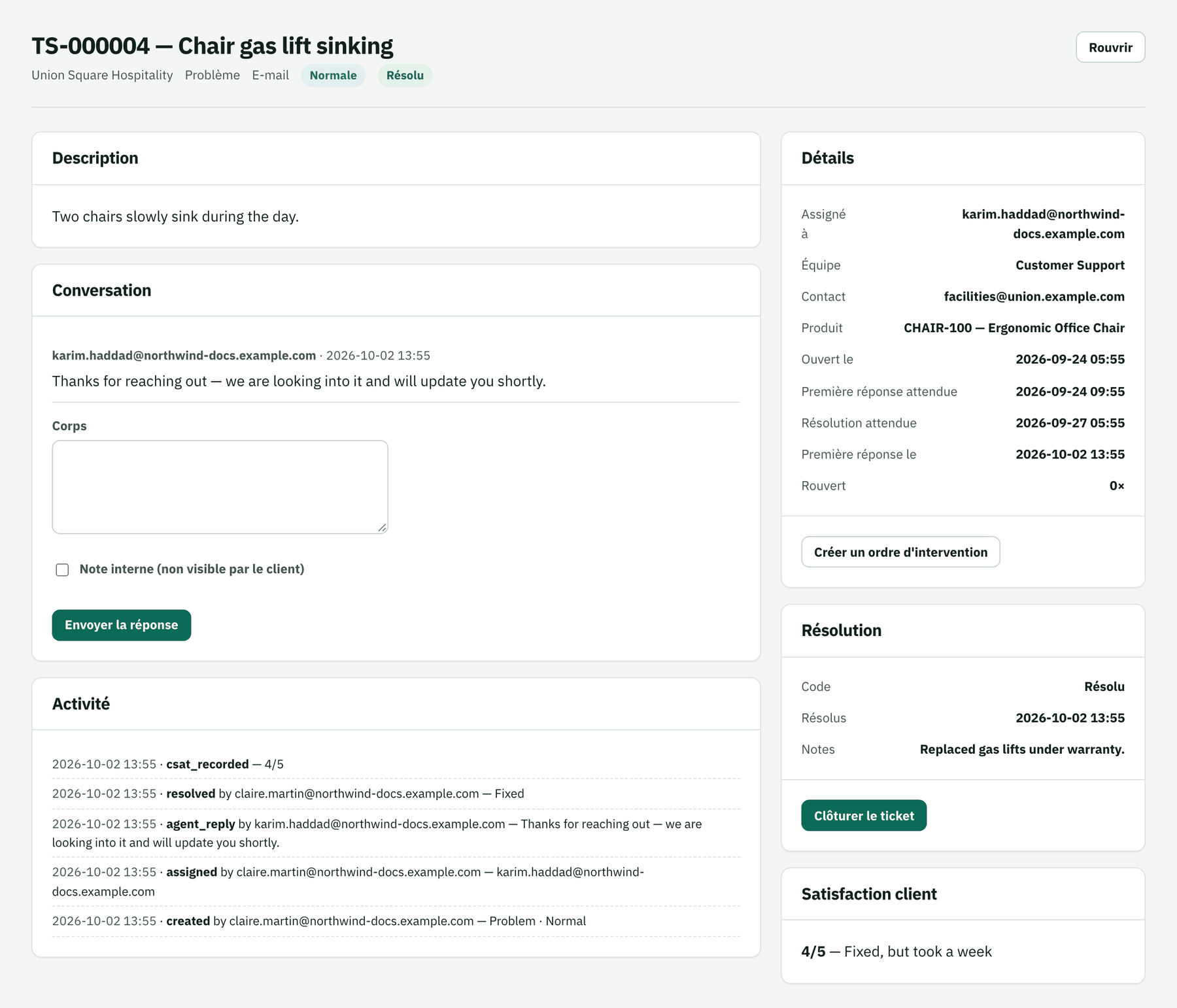This screenshot has width=1177, height=1008.
Task: Click the Customer Support team value
Action: coord(1070,265)
